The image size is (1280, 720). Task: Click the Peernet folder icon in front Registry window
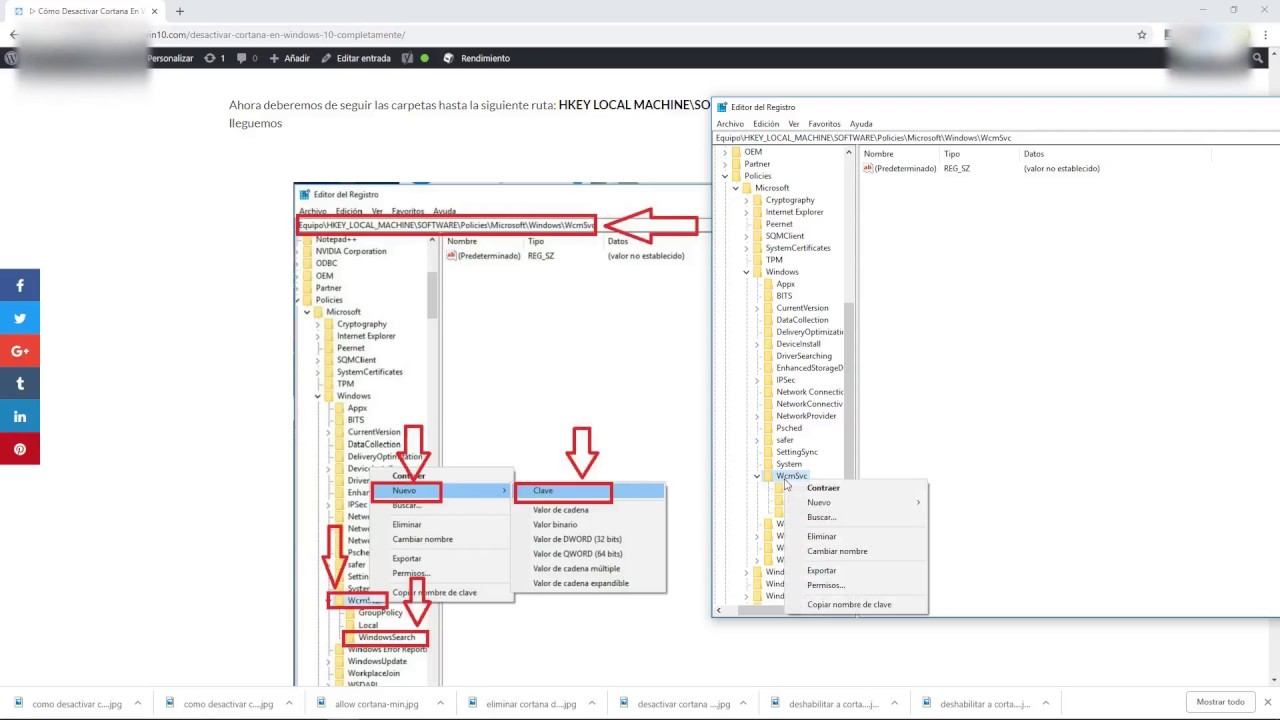pos(757,224)
